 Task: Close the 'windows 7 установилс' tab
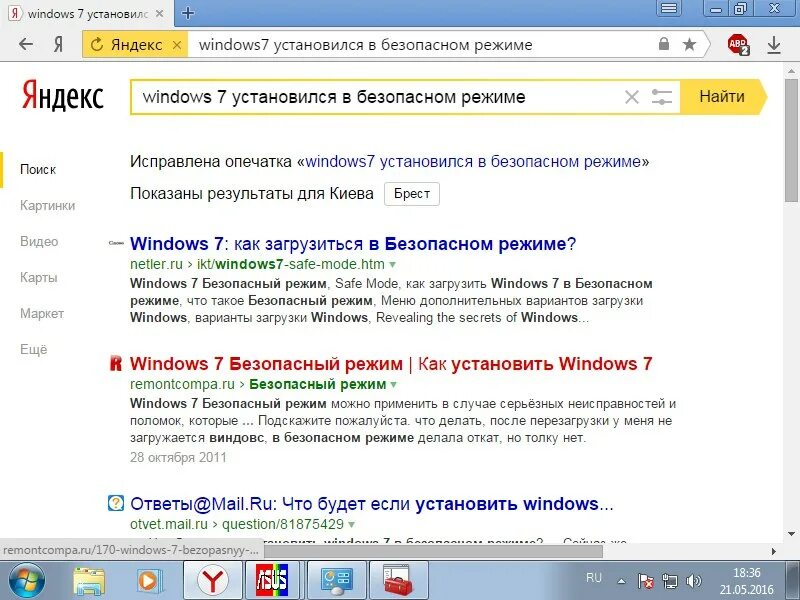[160, 14]
